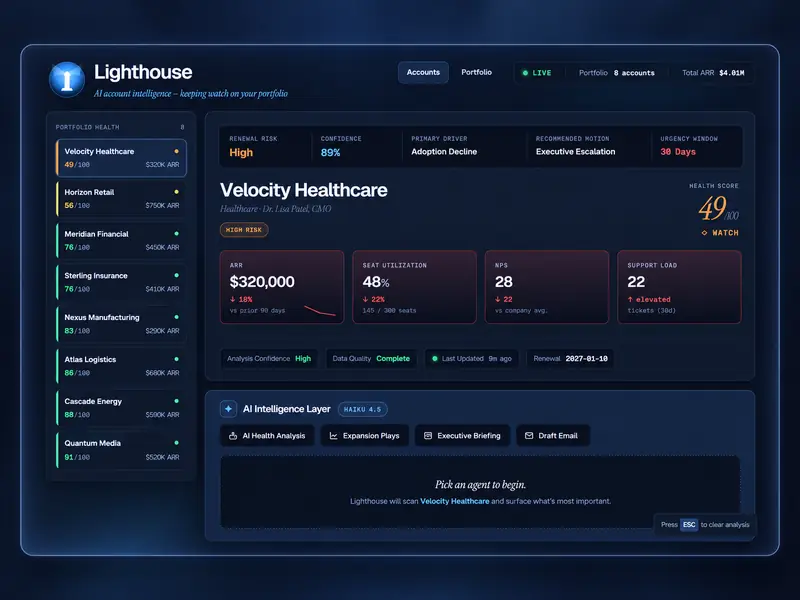Click the HAIKU 4.5 model badge
Viewport: 800px width, 600px height.
(362, 409)
